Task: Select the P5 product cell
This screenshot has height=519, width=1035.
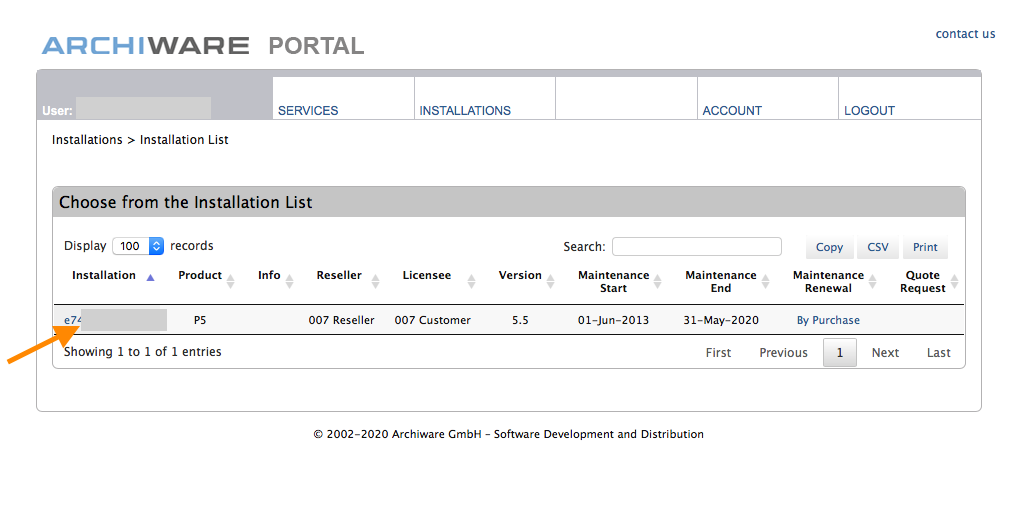Action: pos(199,320)
